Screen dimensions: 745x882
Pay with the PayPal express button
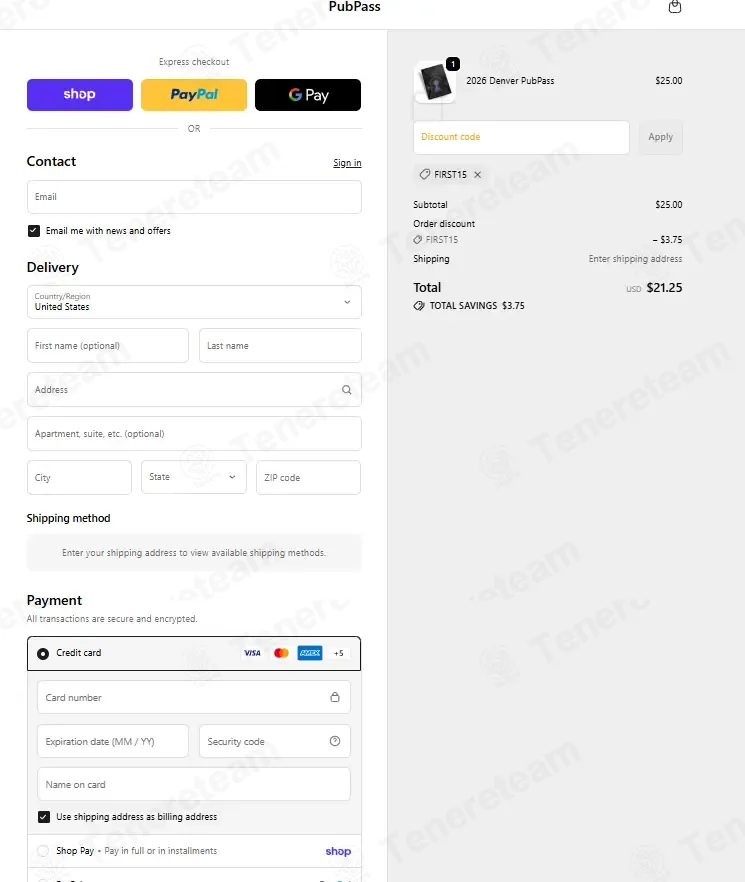(194, 95)
